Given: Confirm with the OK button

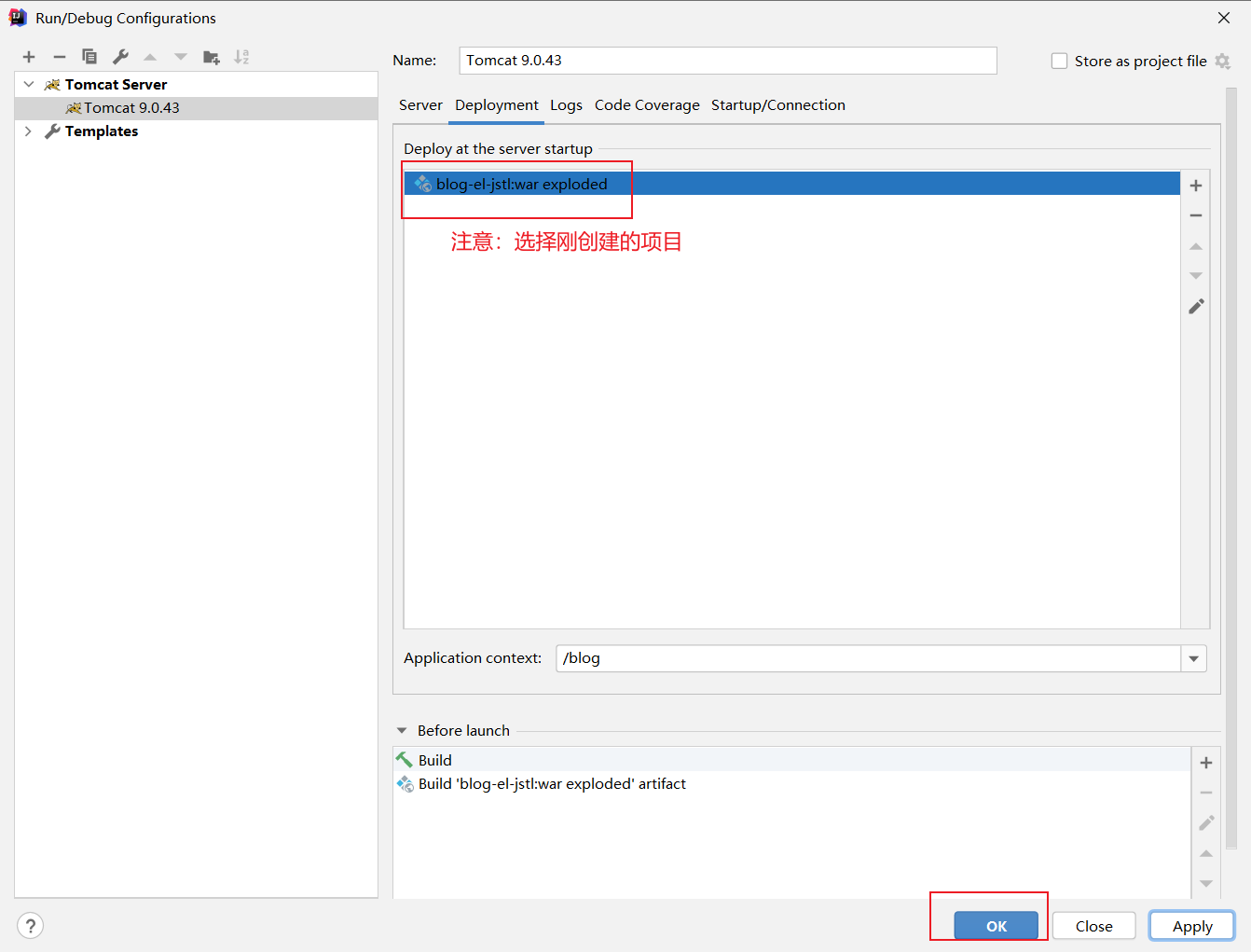Looking at the screenshot, I should pyautogui.click(x=996, y=926).
